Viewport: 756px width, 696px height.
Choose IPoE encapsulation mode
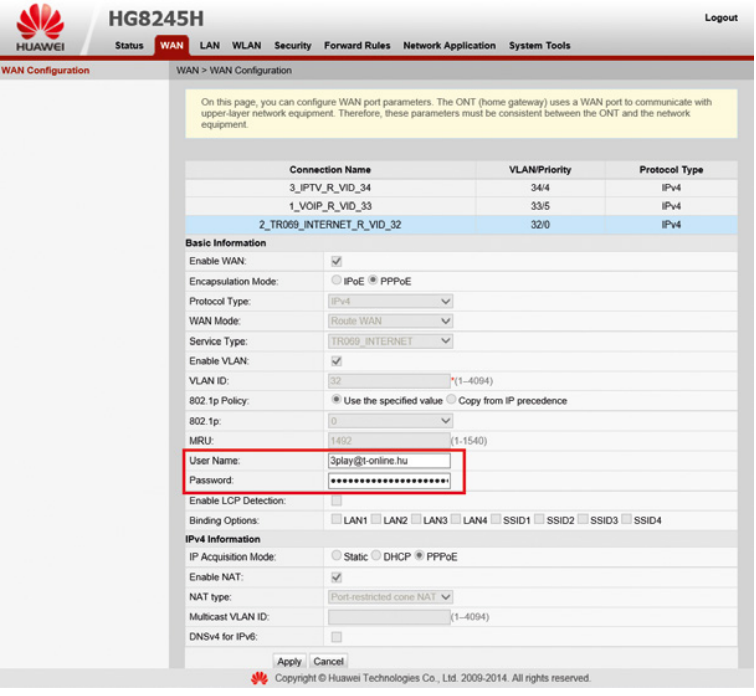click(336, 280)
